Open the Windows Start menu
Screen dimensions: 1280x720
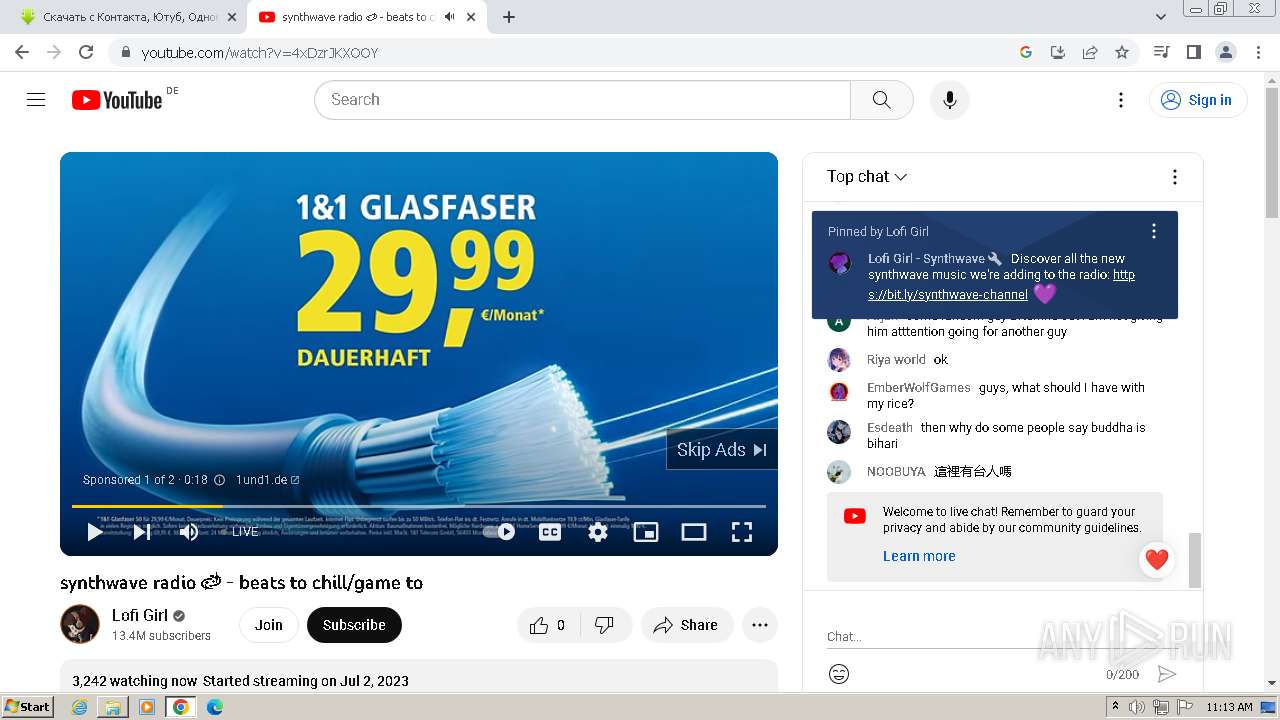[x=28, y=707]
